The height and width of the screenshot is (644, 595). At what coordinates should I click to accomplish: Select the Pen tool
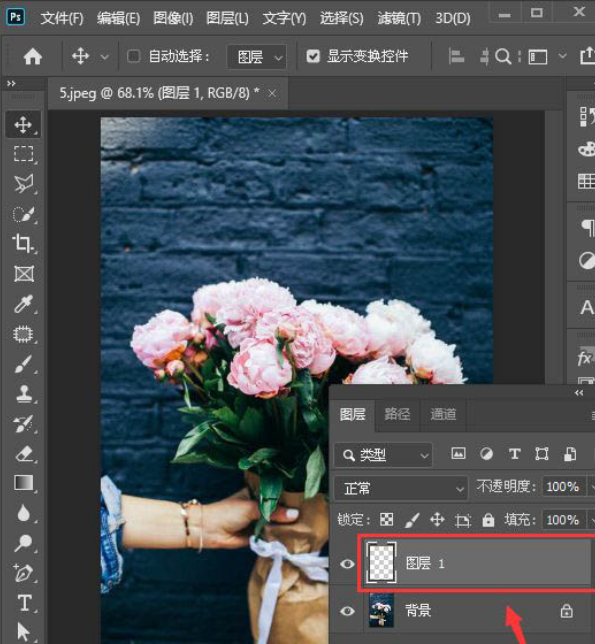point(23,573)
